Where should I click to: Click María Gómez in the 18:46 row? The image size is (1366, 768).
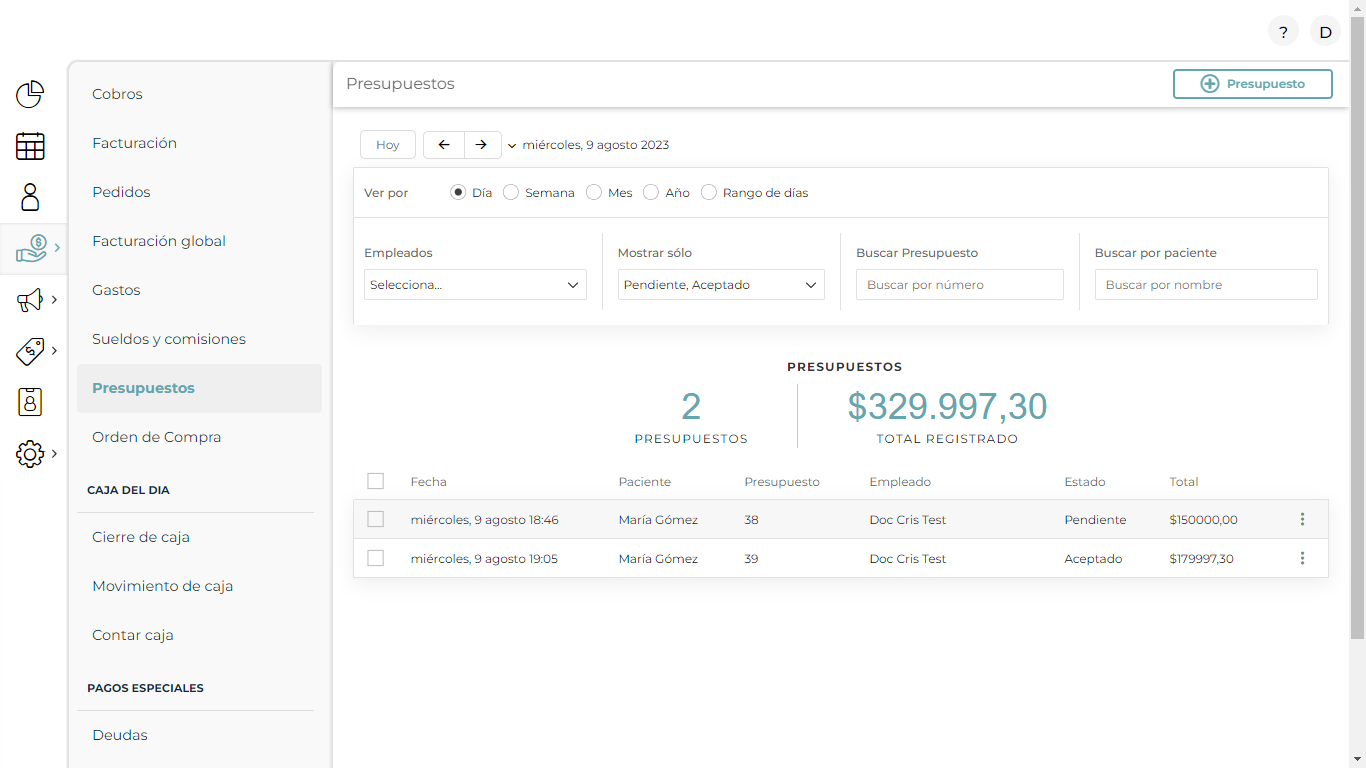coord(658,520)
